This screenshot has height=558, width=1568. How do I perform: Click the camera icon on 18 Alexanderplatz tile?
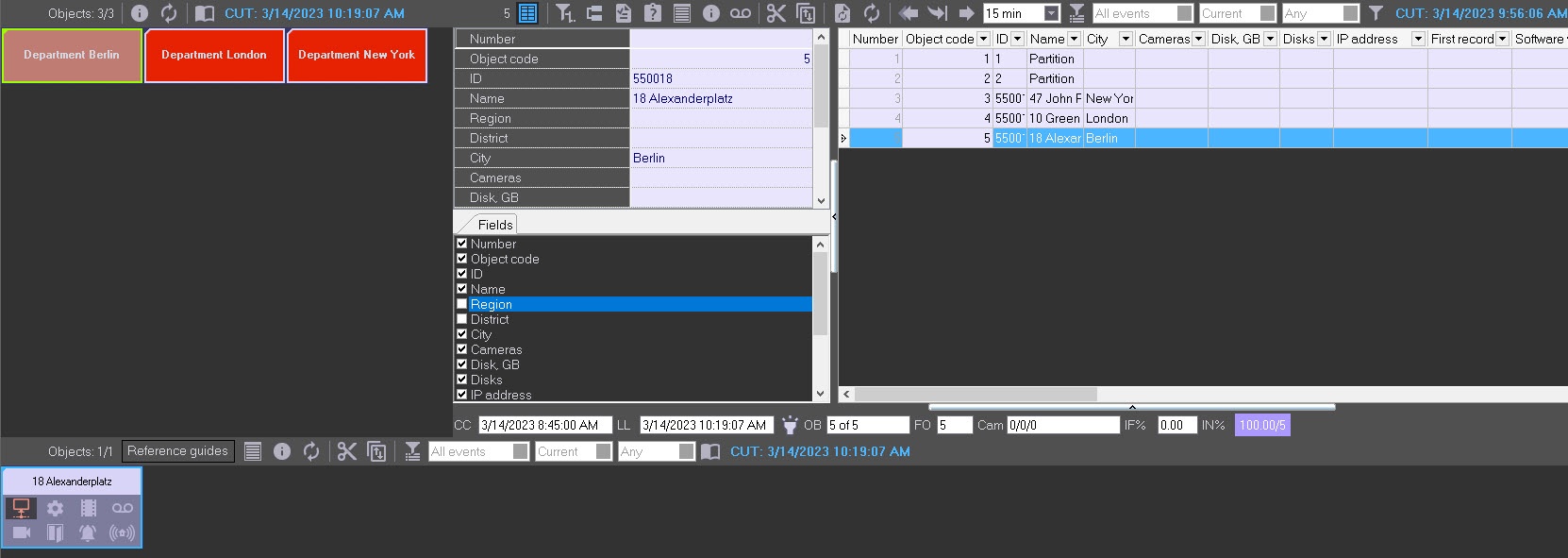[x=22, y=533]
